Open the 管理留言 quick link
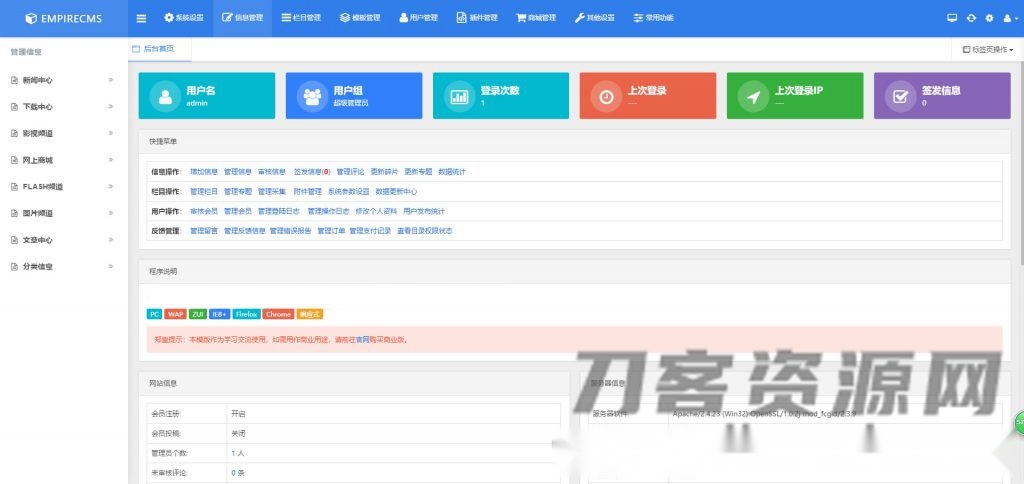Viewport: 1024px width, 484px height. coord(204,231)
